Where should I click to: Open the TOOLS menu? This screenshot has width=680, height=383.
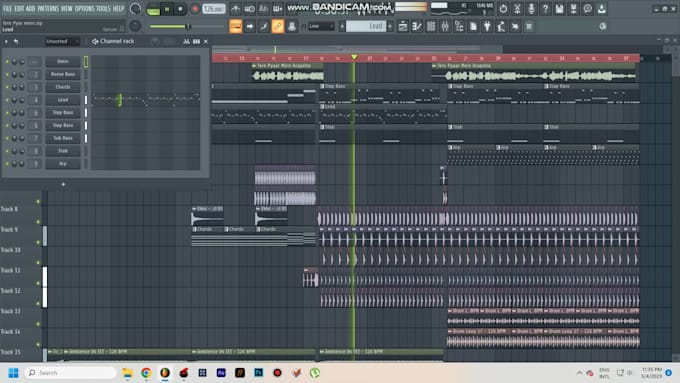tap(103, 9)
